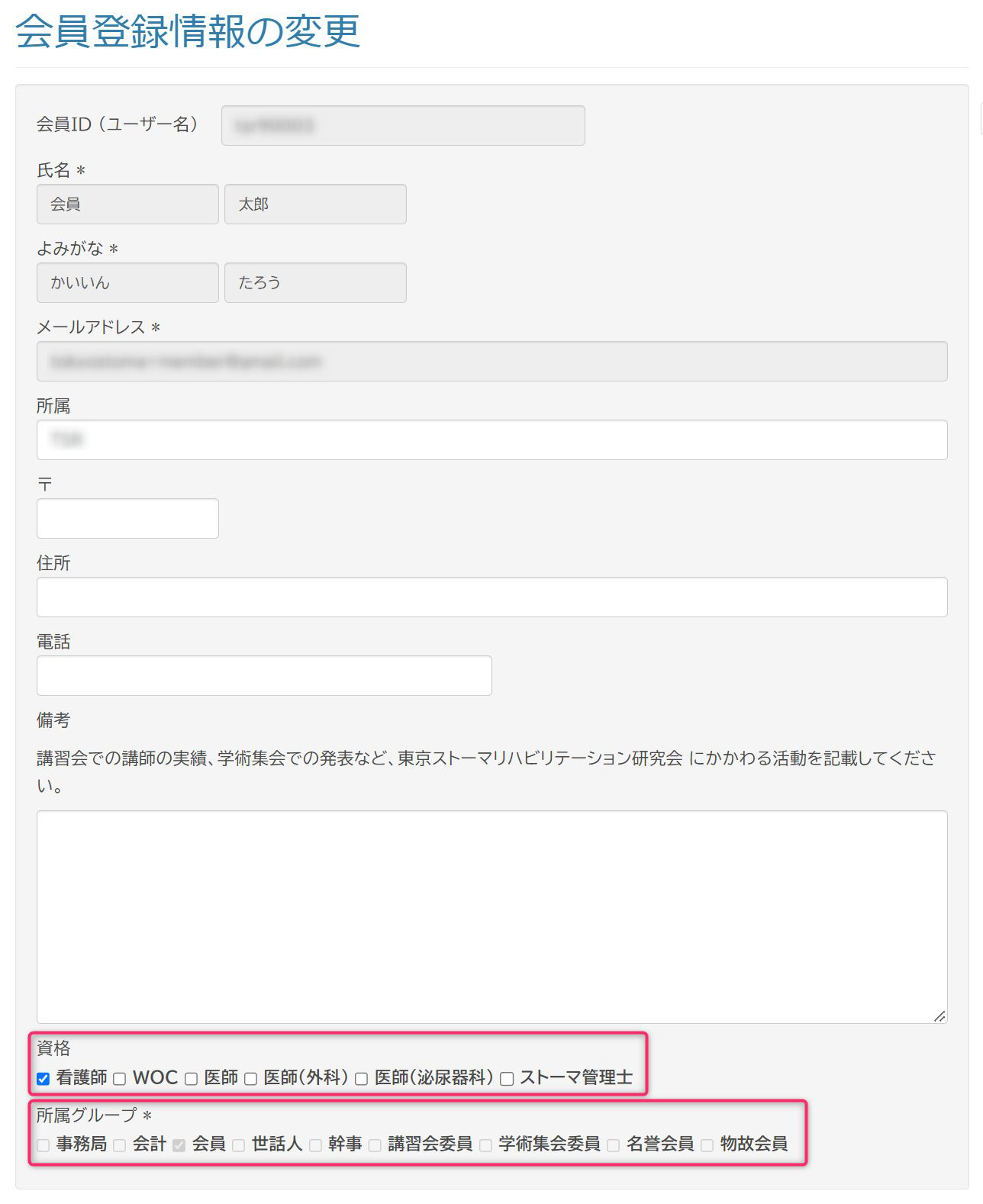This screenshot has height=1204, width=983.
Task: Click the 事務局 group checkbox
Action: (x=44, y=1145)
